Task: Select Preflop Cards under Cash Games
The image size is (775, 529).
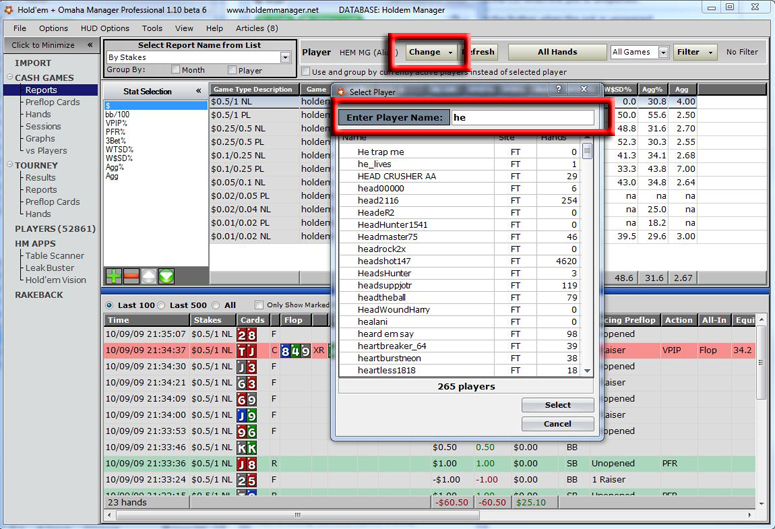Action: point(52,102)
